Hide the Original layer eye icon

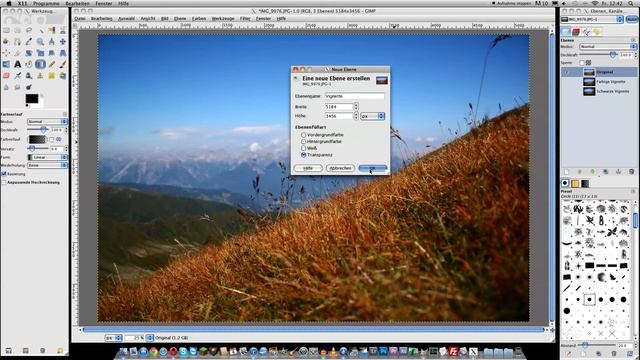click(566, 72)
